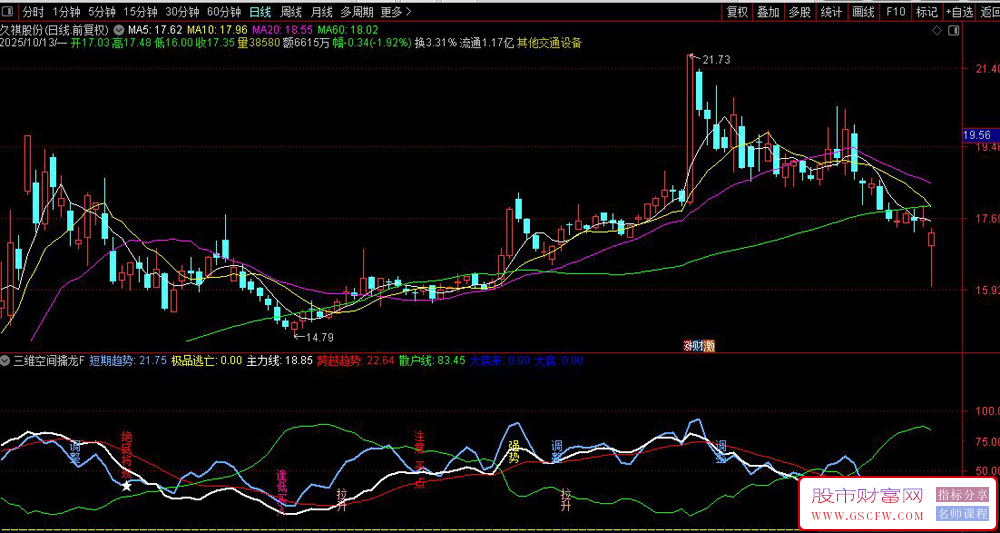
Task: Switch to the 分时 view
Action: point(33,11)
